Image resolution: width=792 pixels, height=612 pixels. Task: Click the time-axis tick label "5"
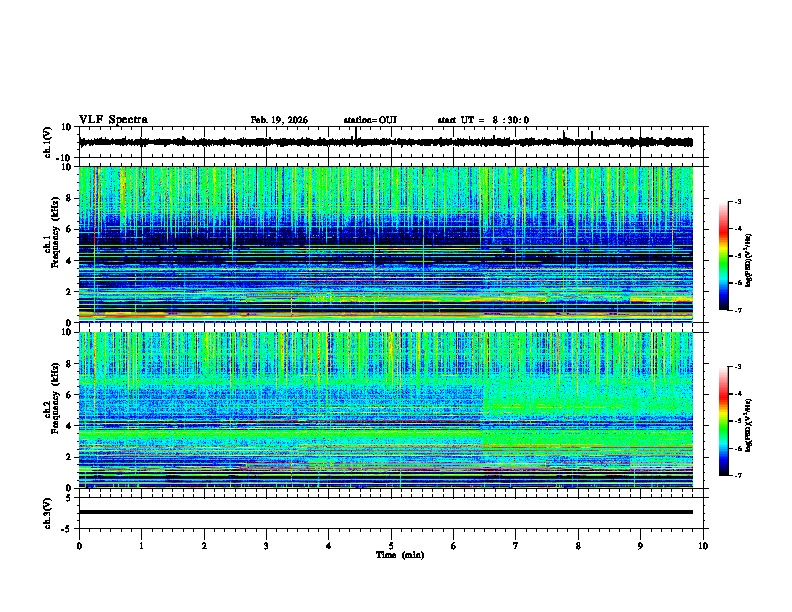pyautogui.click(x=391, y=546)
